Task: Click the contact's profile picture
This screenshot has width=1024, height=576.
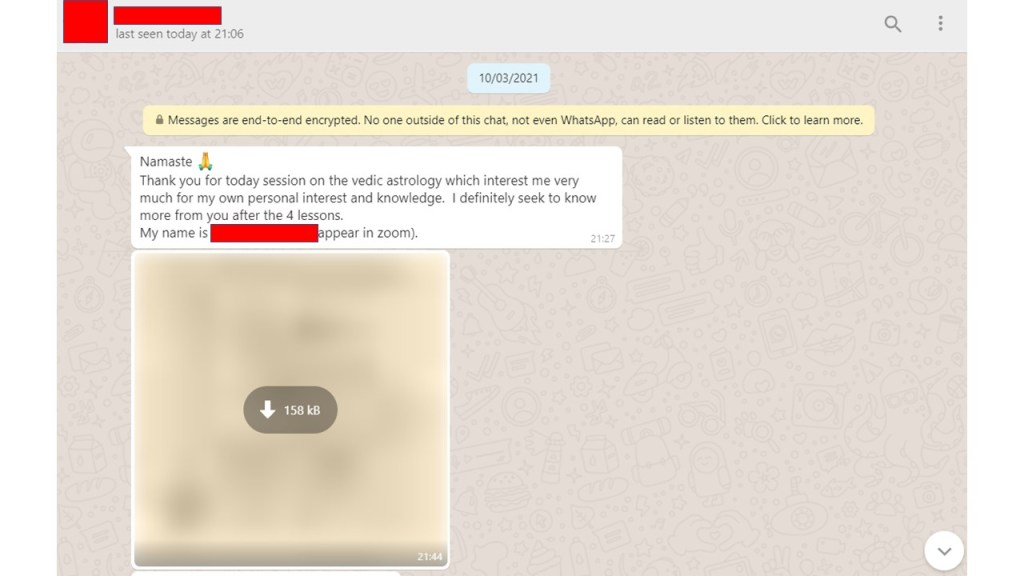Action: (85, 22)
